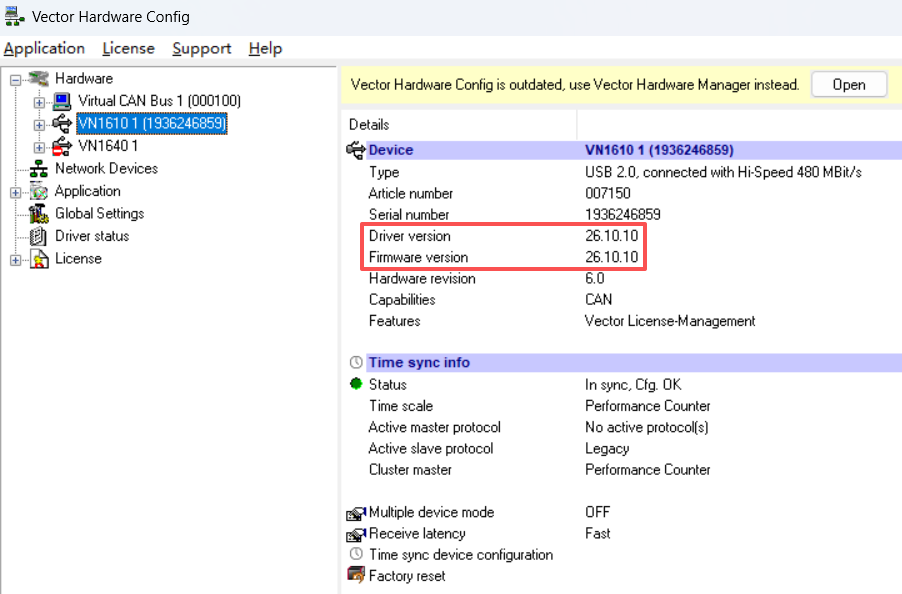This screenshot has width=902, height=594.
Task: Click the Hardware revision value 6.0
Action: coord(595,278)
